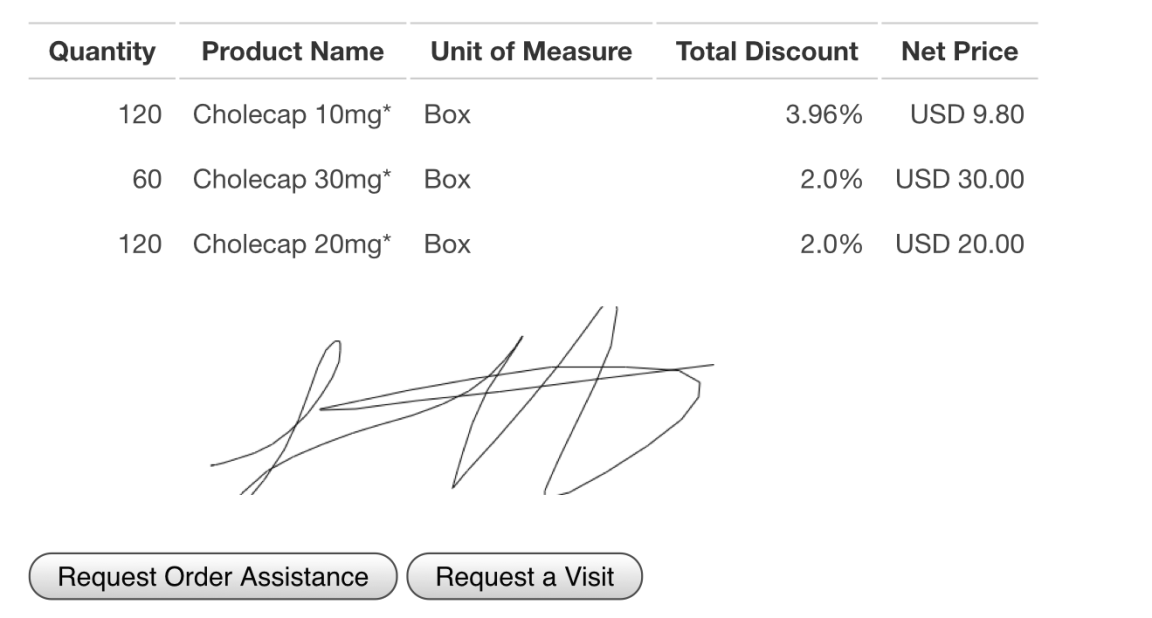Image resolution: width=1152 pixels, height=618 pixels.
Task: Select the Cholecap 20mg* product name
Action: [292, 245]
